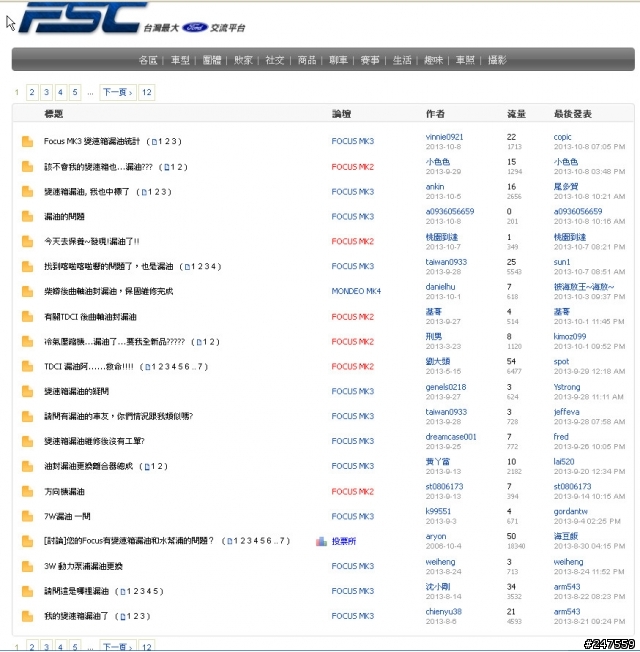
Task: Click the poll chart icon beside 投票所
Action: [x=321, y=541]
